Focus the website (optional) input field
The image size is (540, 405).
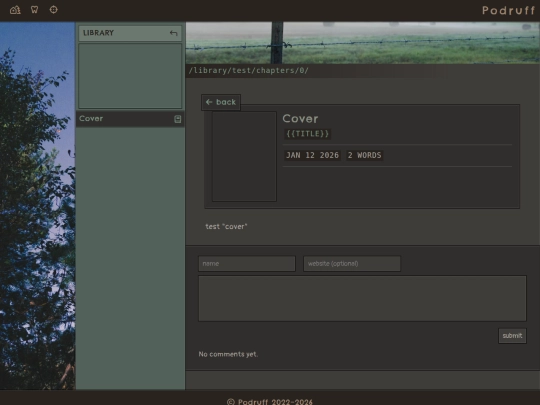pos(352,263)
